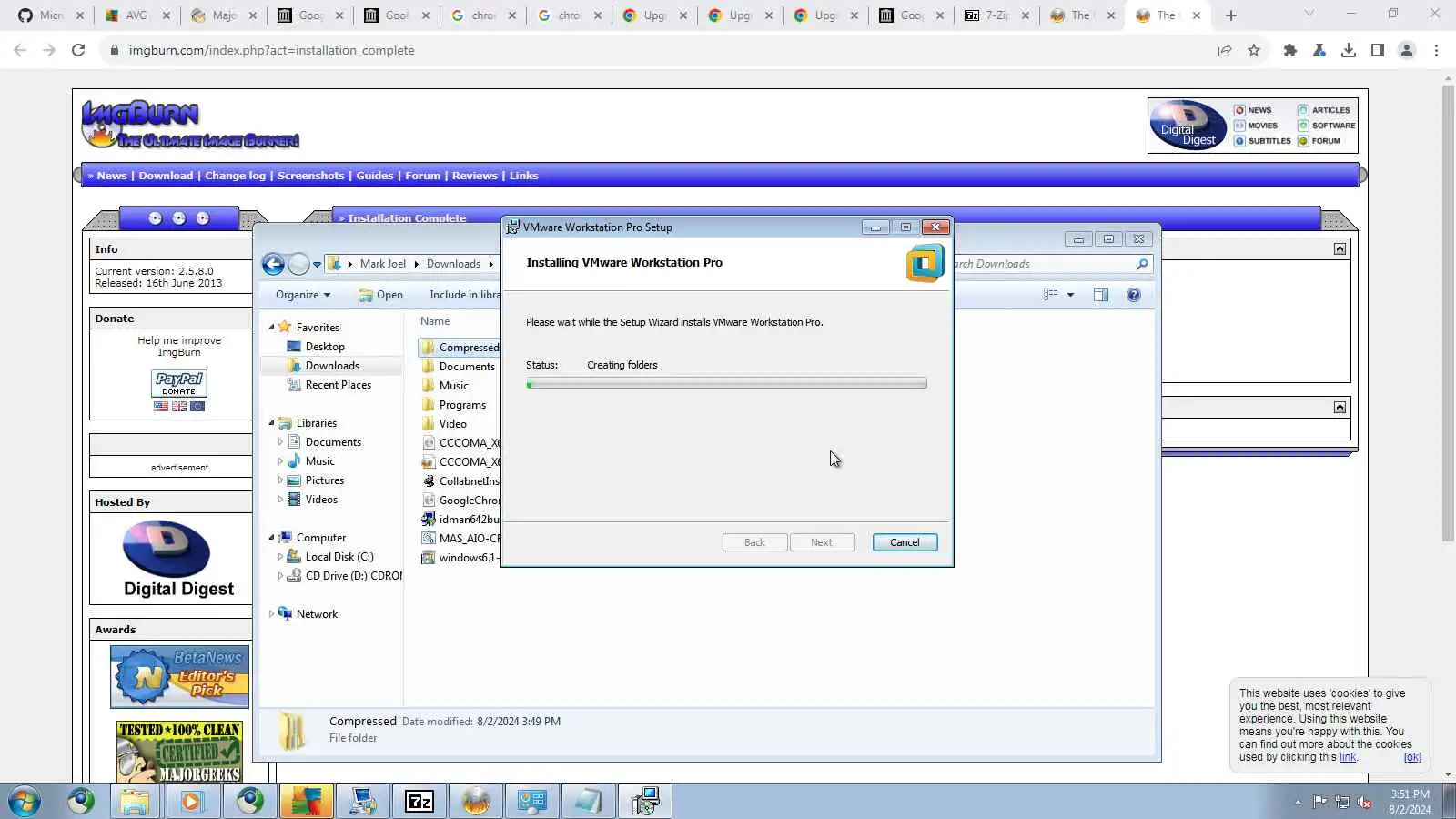Open the Windows Start menu orb
This screenshot has width=1456, height=819.
point(25,802)
